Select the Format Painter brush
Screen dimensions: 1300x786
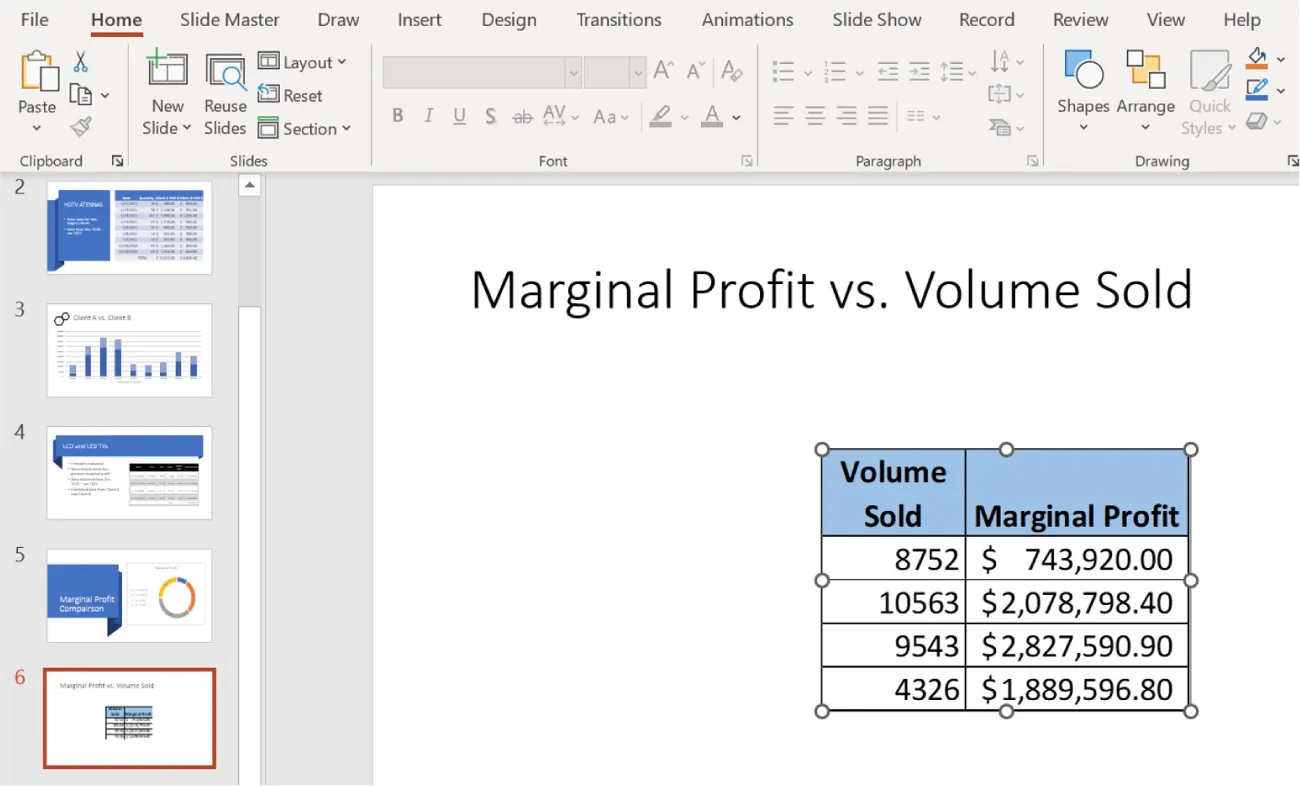[x=81, y=127]
